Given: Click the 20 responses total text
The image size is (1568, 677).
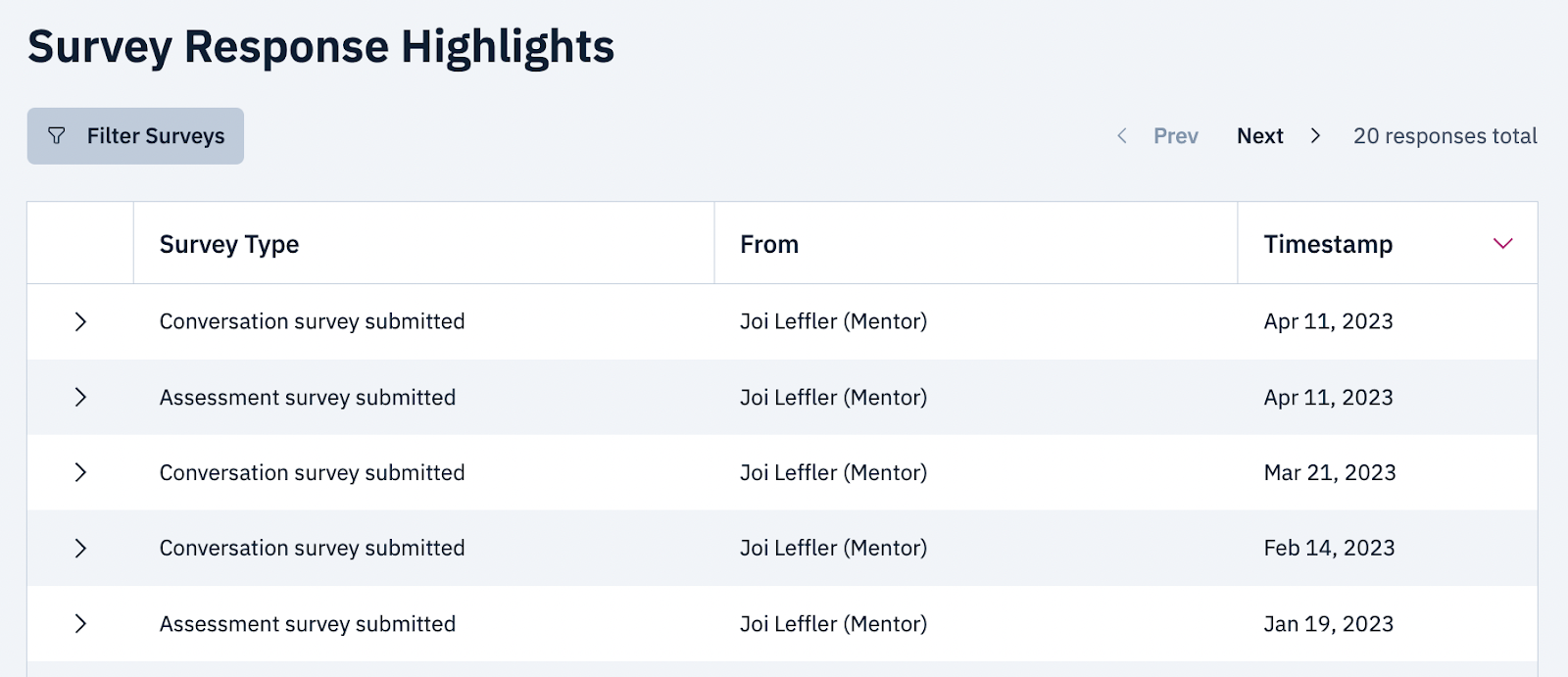Looking at the screenshot, I should tap(1445, 136).
